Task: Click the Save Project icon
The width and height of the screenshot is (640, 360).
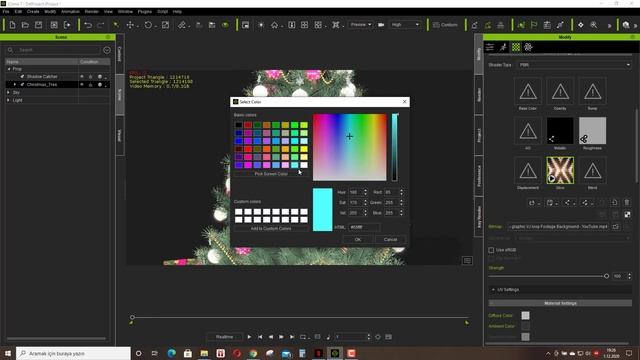Action: (38, 25)
